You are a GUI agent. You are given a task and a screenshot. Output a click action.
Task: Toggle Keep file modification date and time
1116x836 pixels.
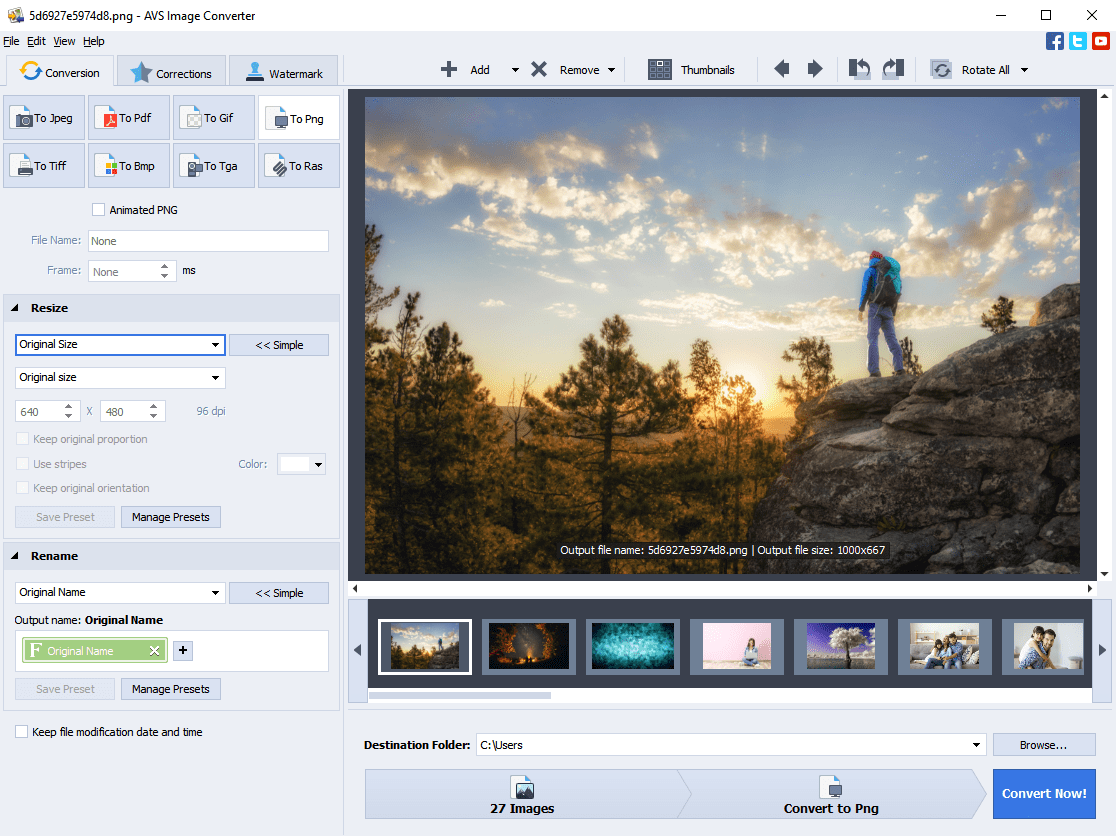coord(22,732)
